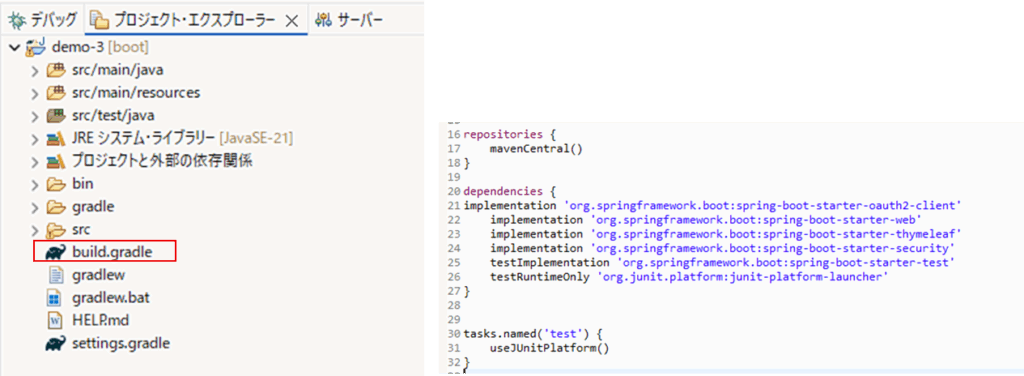Select the gradlew file icon
This screenshot has height=376, width=1024.
pyautogui.click(x=56, y=275)
